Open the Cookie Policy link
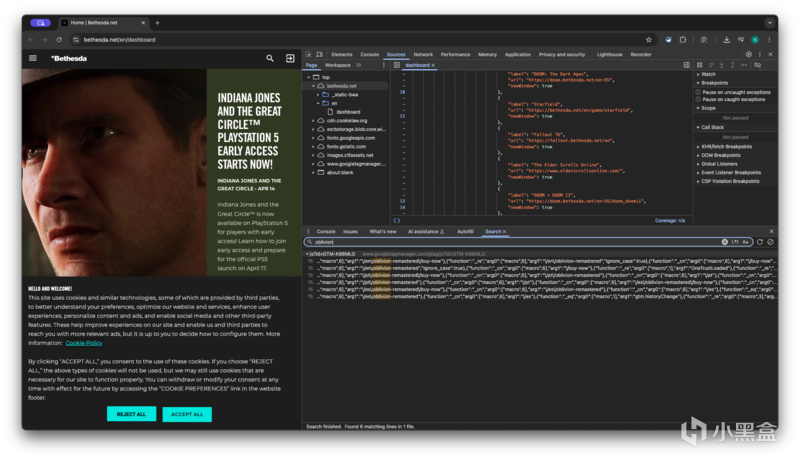Screen dimensions: 800x459 click(x=84, y=343)
